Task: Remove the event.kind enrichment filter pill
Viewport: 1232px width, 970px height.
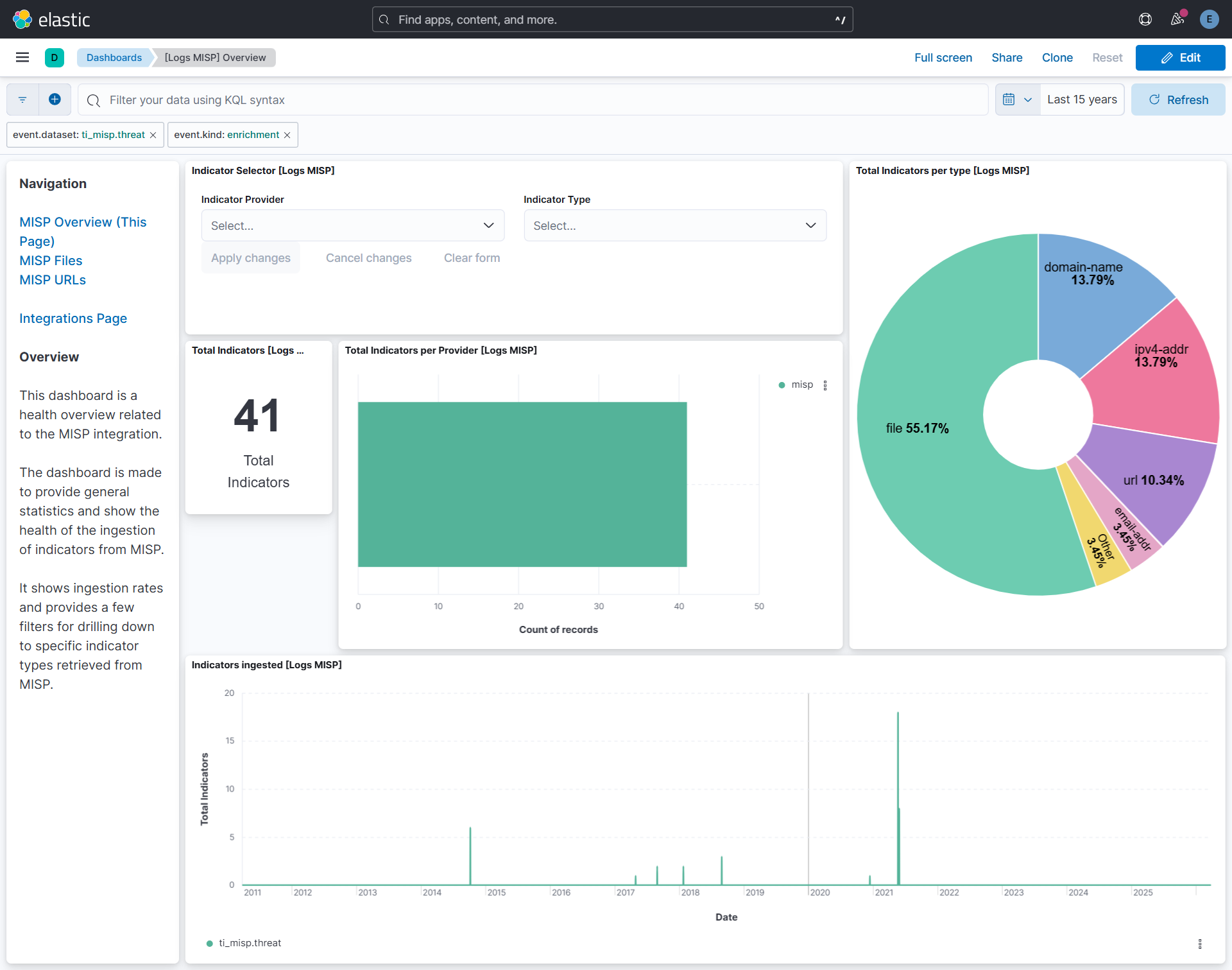Action: (x=286, y=134)
